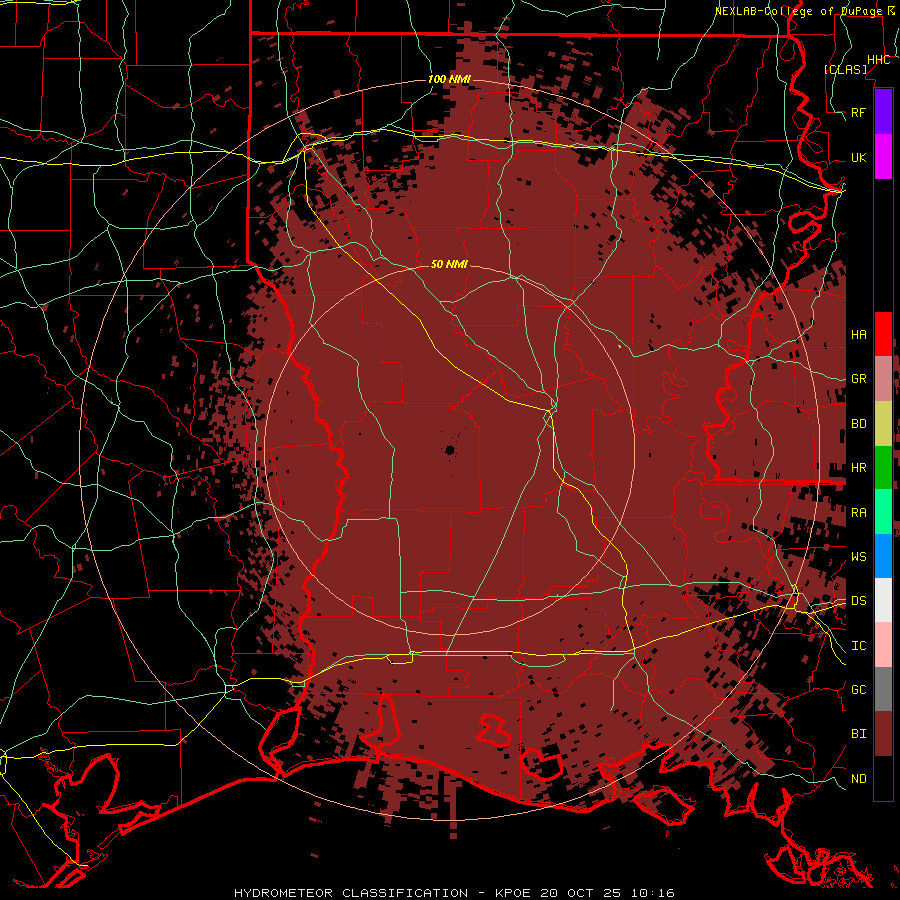
Task: Click the BI legend label
Action: tap(859, 734)
